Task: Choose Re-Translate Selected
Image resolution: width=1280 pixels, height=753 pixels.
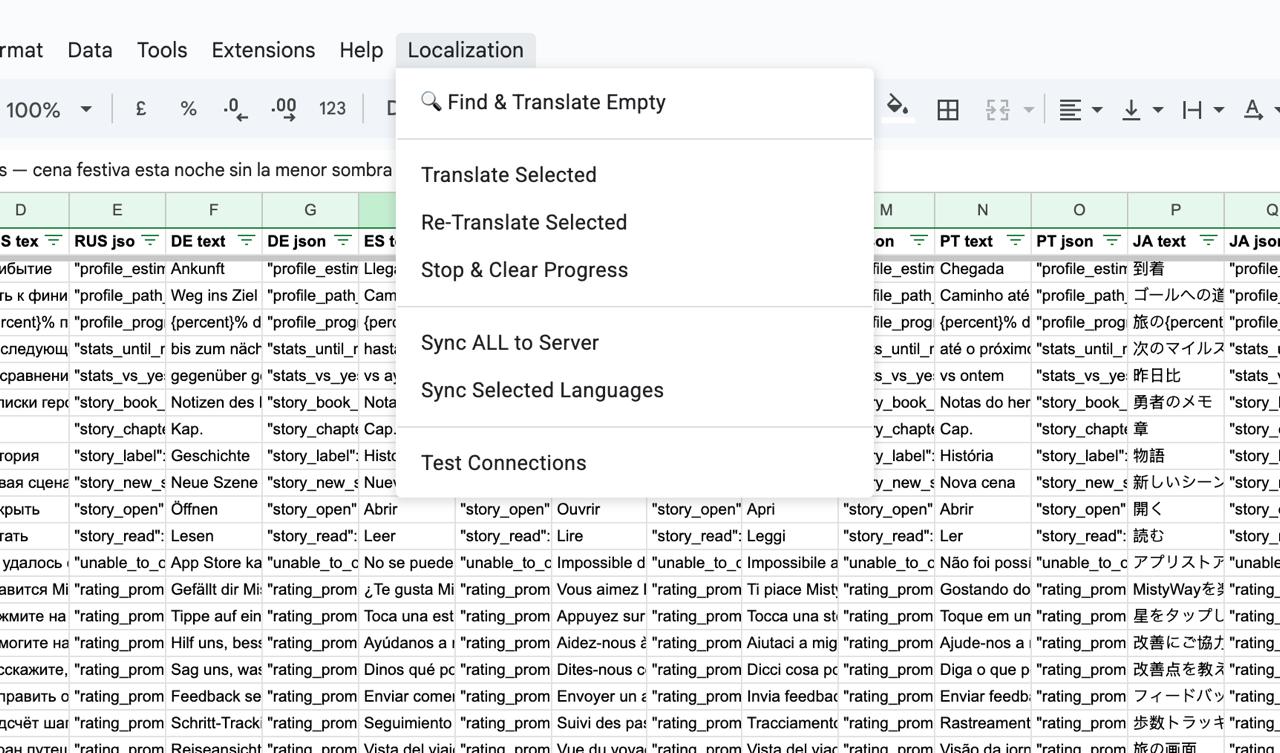Action: pyautogui.click(x=635, y=222)
